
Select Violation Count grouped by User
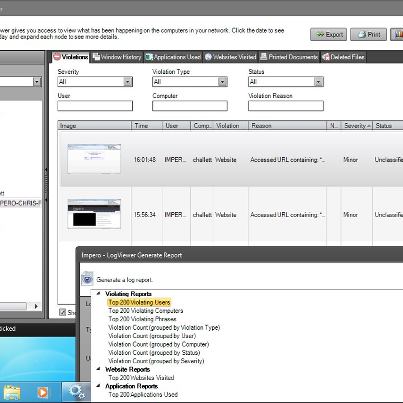tap(152, 336)
